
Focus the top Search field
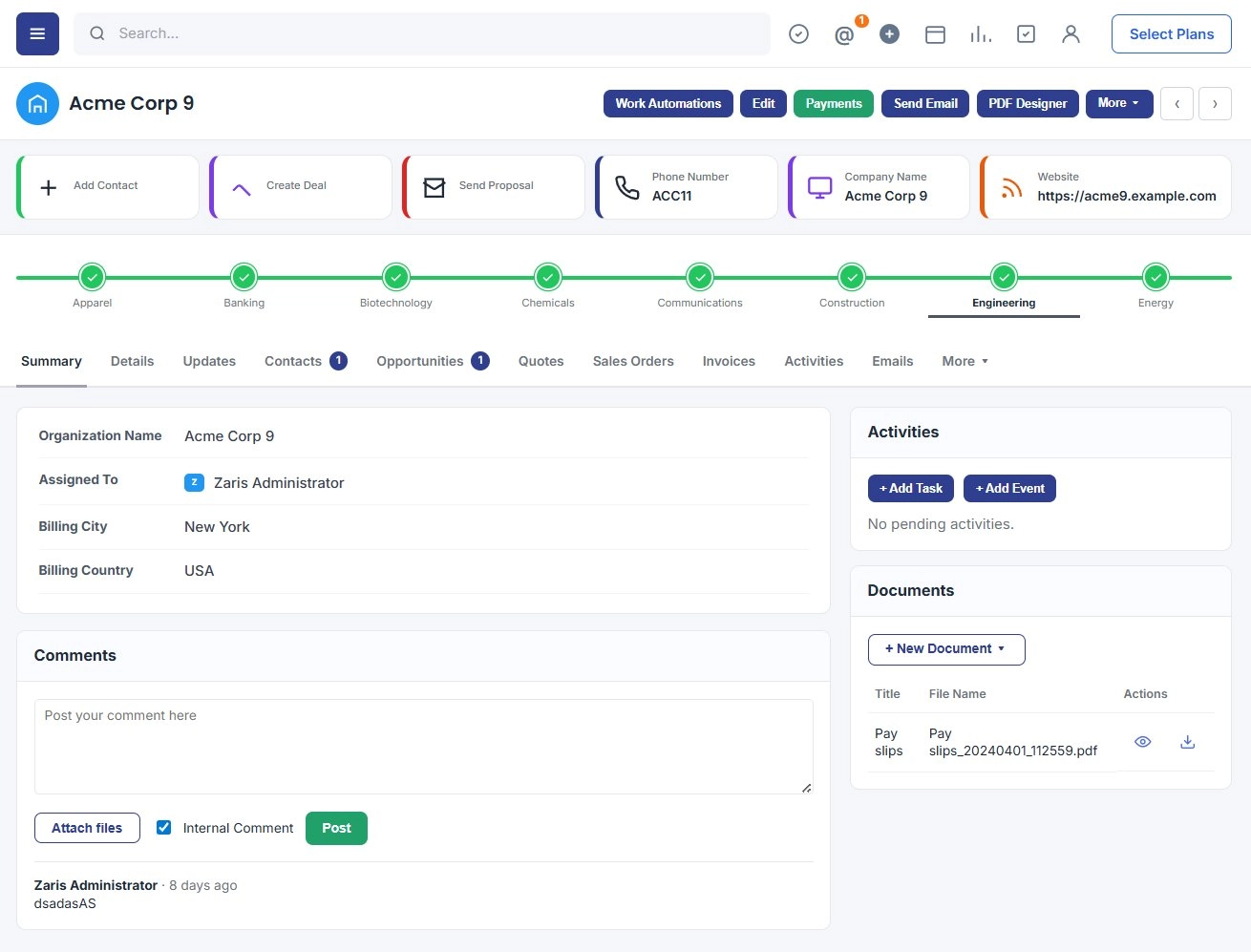[422, 33]
